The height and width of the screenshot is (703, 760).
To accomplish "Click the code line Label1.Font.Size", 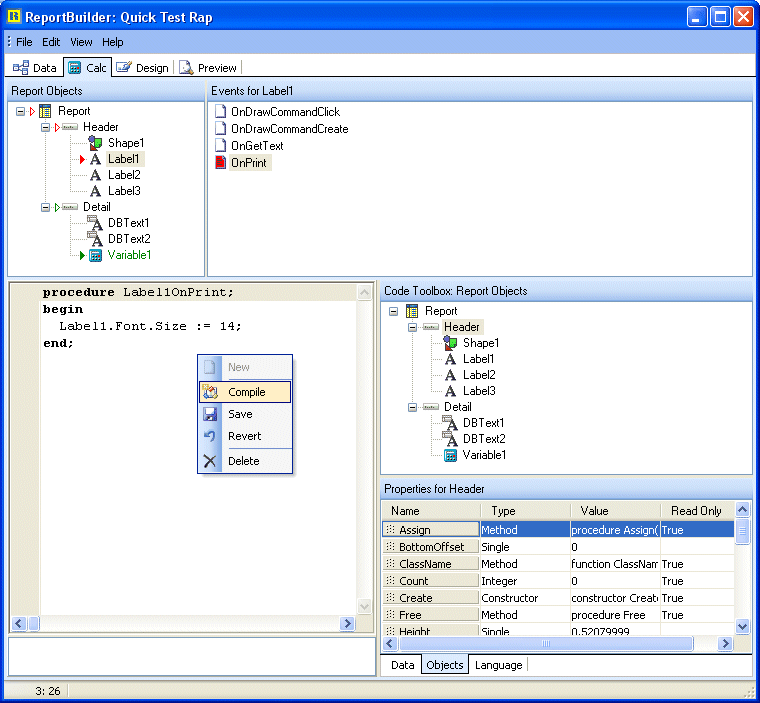I will (x=150, y=326).
